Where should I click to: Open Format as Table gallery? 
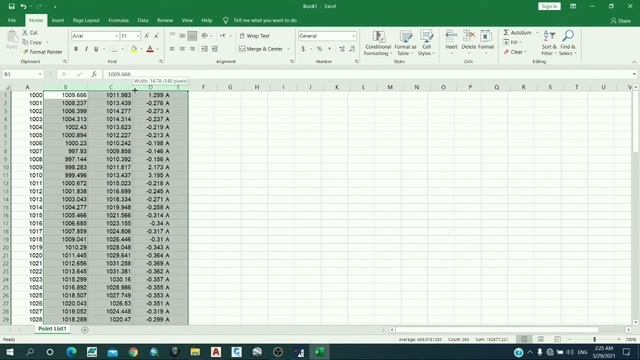405,43
